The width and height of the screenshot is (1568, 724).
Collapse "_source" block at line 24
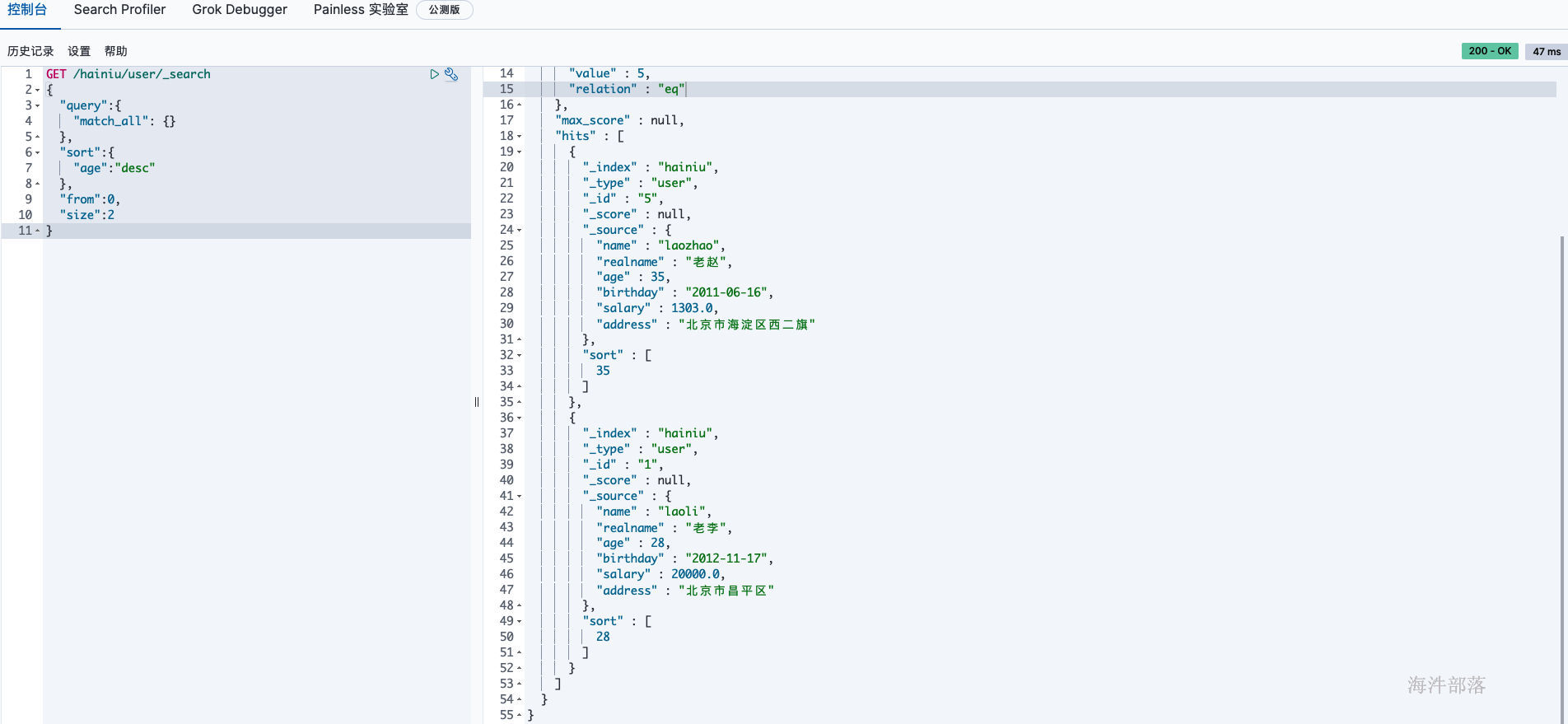pyautogui.click(x=520, y=231)
